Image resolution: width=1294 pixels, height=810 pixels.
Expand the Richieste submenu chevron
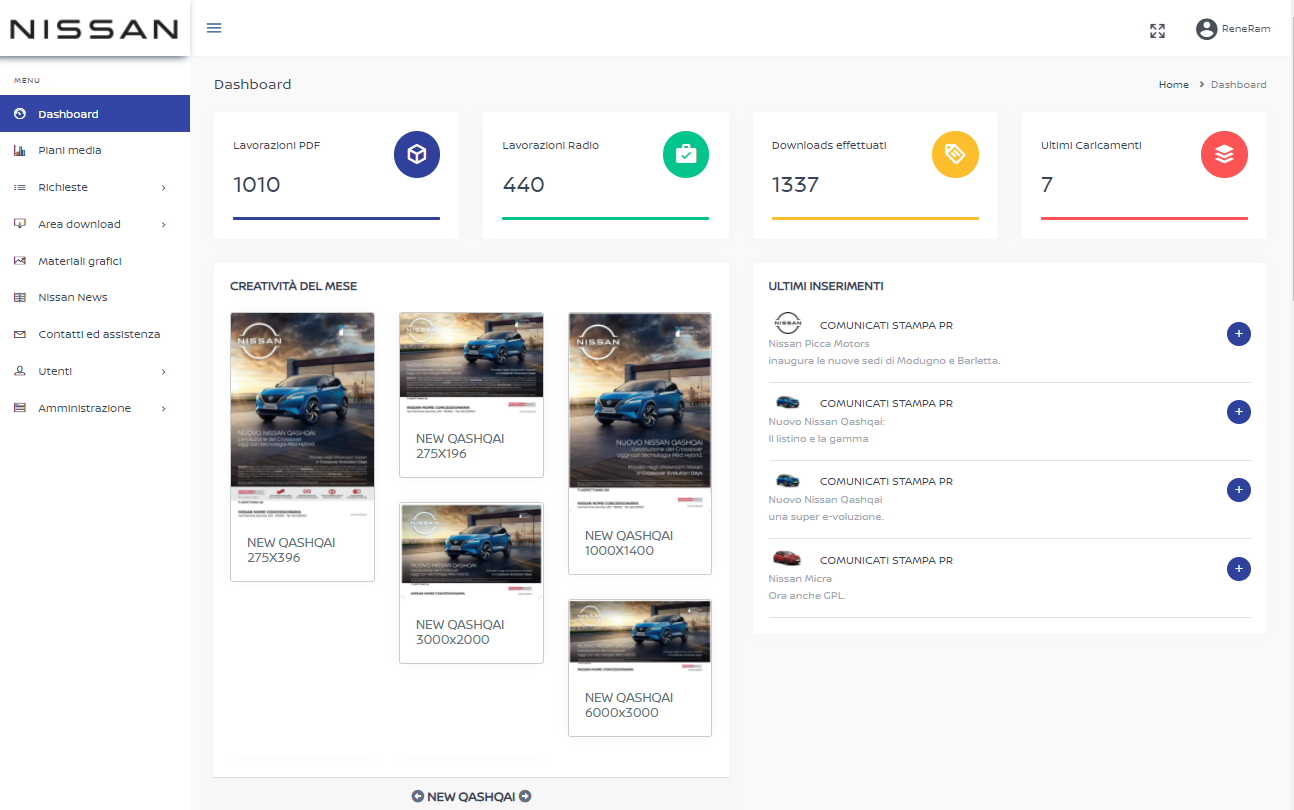click(163, 188)
